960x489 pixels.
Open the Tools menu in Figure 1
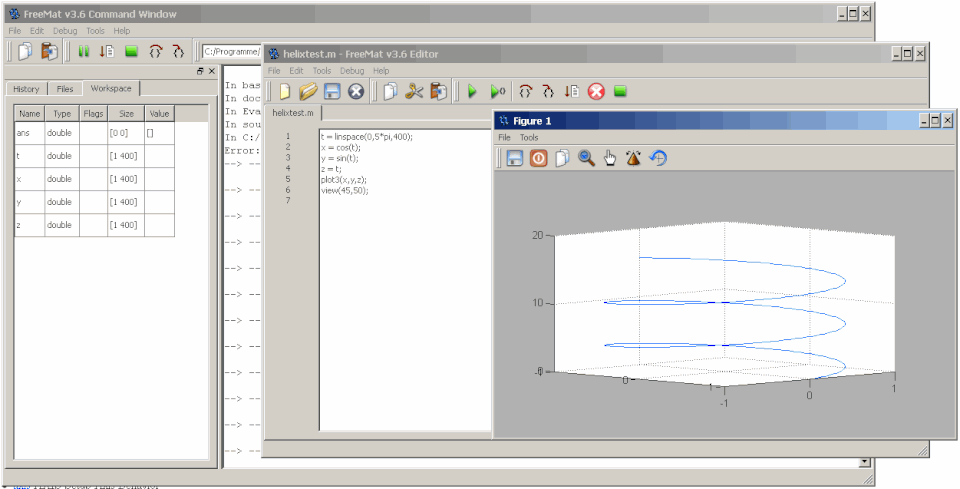point(529,138)
